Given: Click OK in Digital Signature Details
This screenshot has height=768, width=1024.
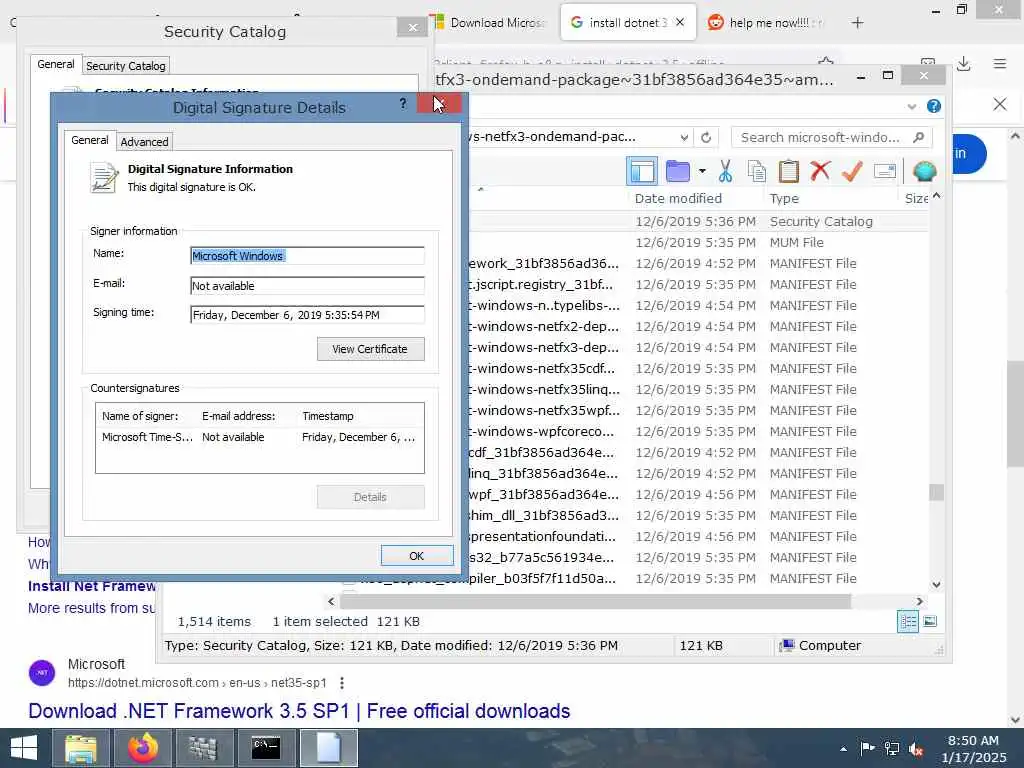Looking at the screenshot, I should pyautogui.click(x=417, y=556).
